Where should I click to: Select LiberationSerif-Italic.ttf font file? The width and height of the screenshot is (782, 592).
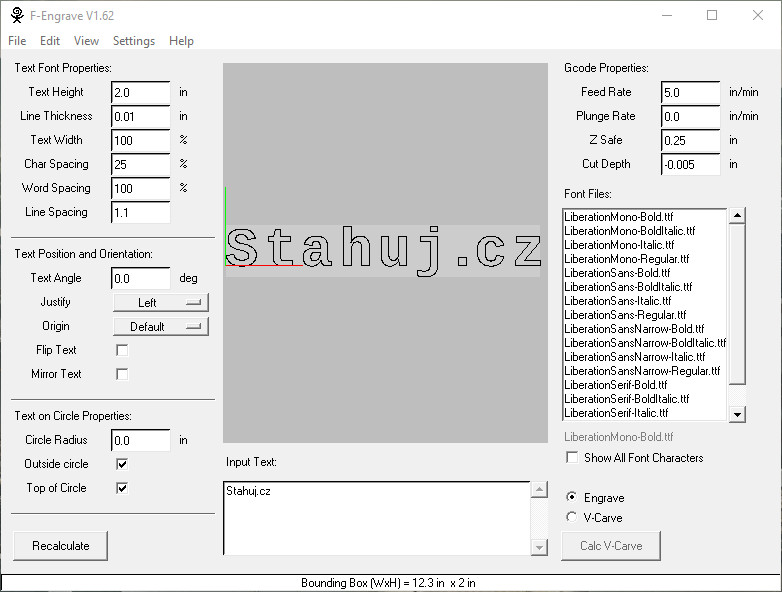[x=644, y=412]
